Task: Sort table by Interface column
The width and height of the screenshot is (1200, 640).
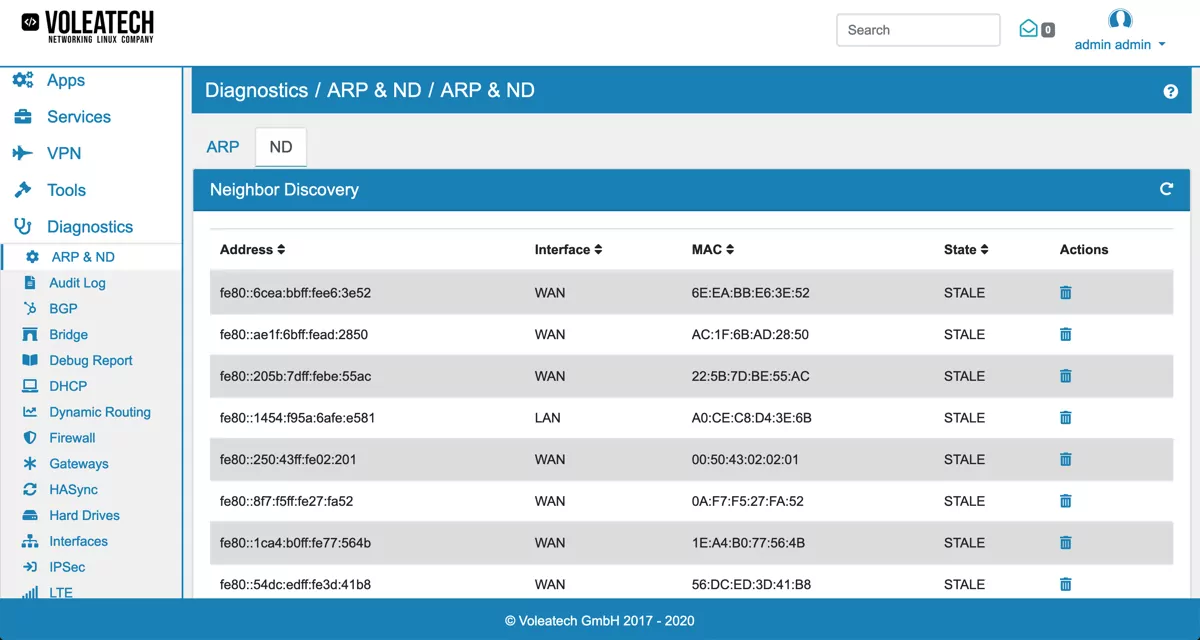Action: 568,249
